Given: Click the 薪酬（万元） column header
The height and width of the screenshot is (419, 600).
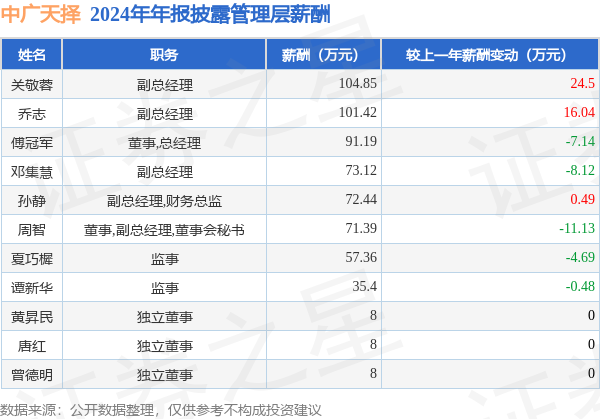Looking at the screenshot, I should [324, 55].
